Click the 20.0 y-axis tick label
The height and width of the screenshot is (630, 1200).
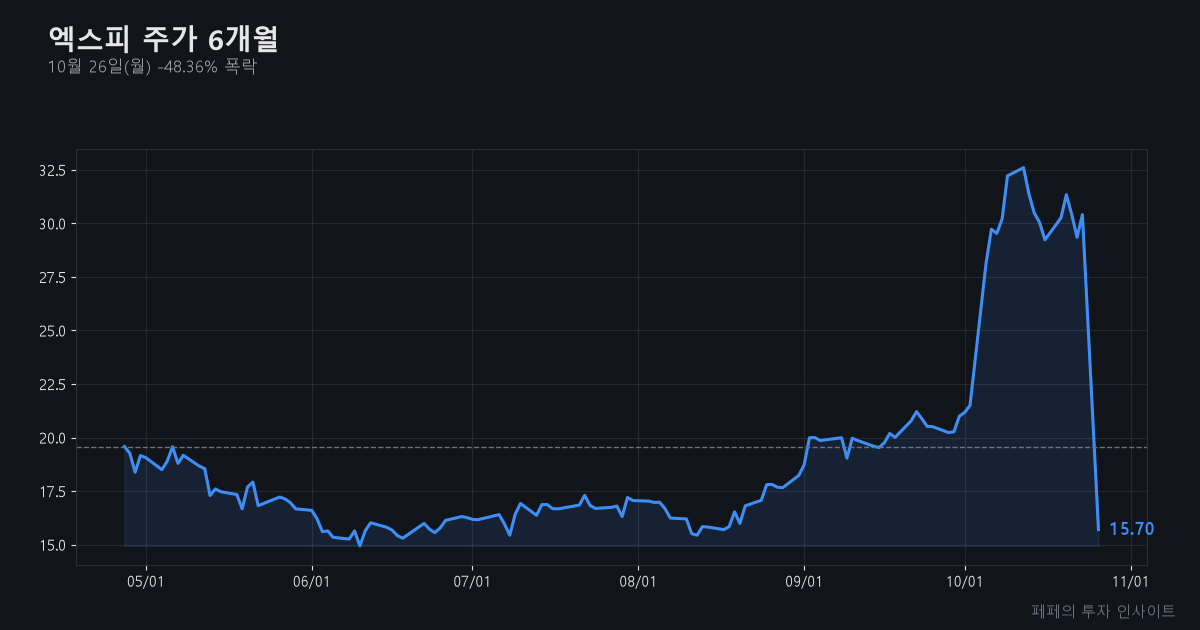click(x=52, y=438)
